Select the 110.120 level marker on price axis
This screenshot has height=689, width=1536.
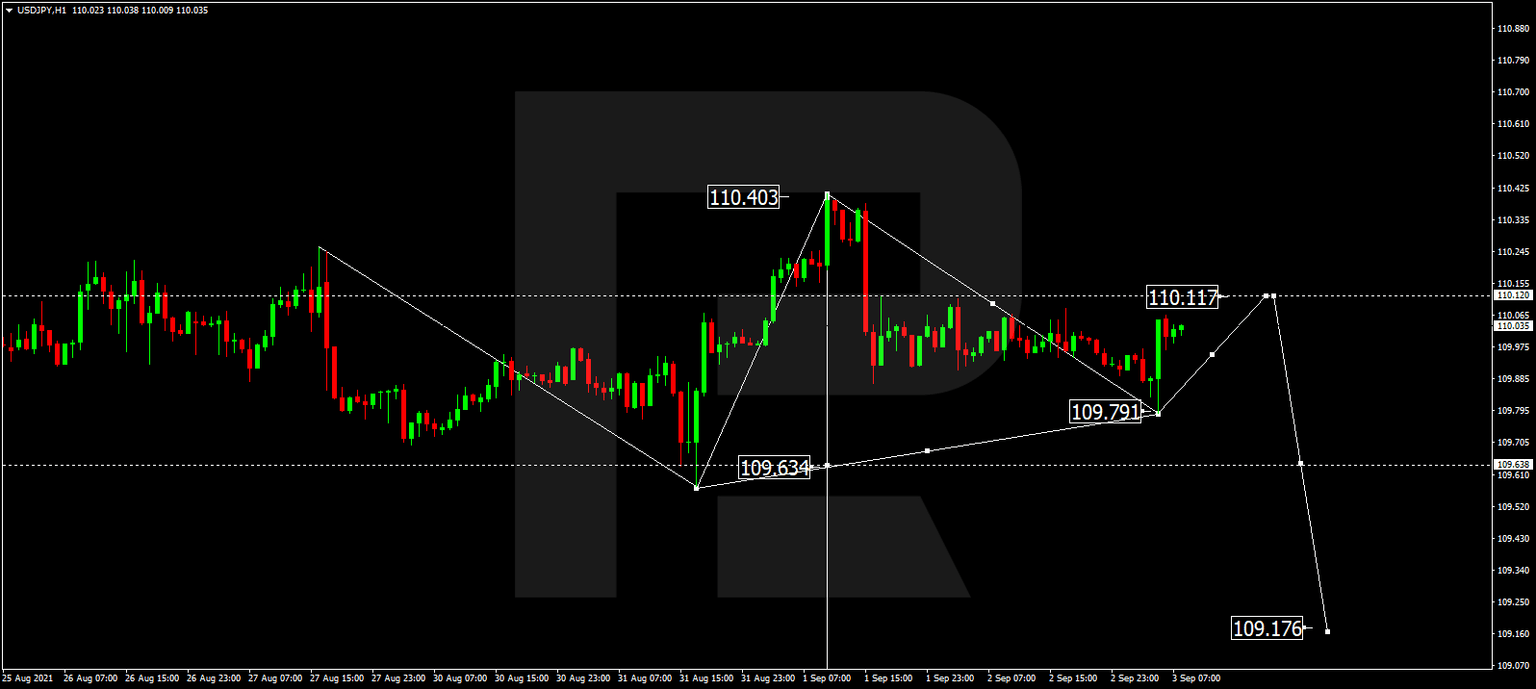point(1513,294)
